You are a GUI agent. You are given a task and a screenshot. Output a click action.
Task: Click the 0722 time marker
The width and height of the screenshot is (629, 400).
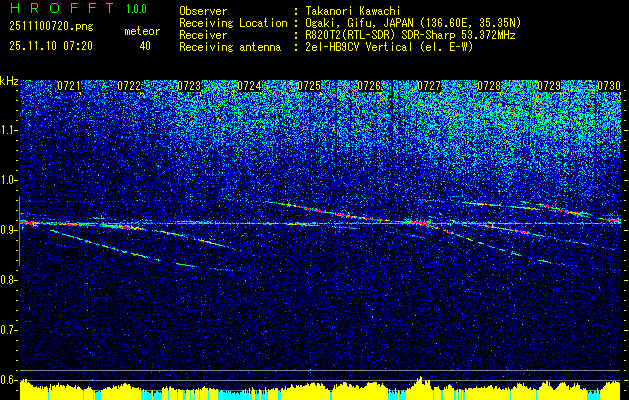point(129,86)
